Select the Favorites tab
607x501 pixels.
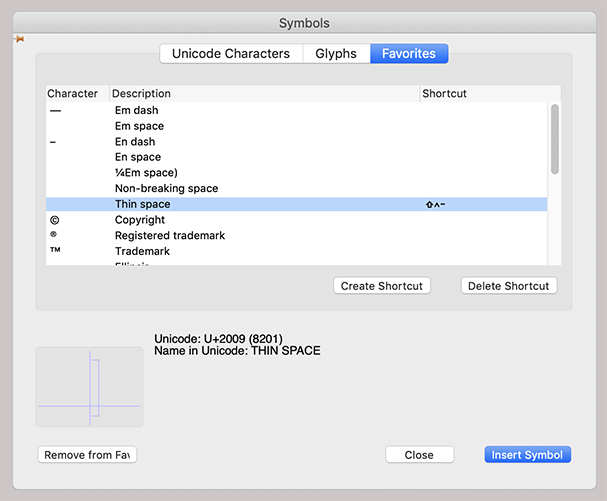409,54
